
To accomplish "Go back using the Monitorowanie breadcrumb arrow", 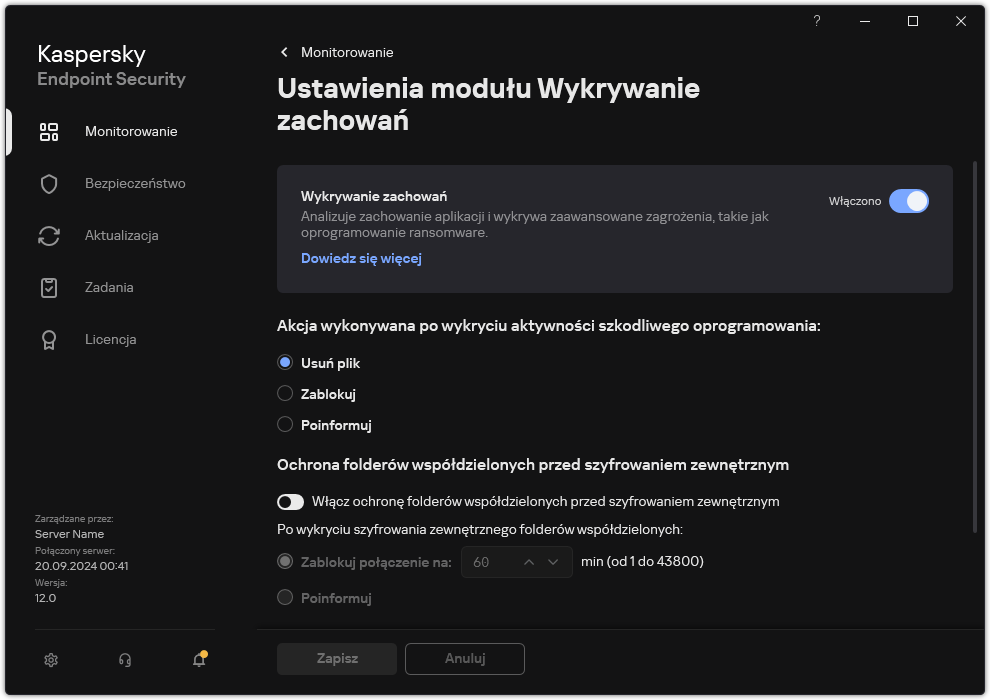I will tap(284, 52).
